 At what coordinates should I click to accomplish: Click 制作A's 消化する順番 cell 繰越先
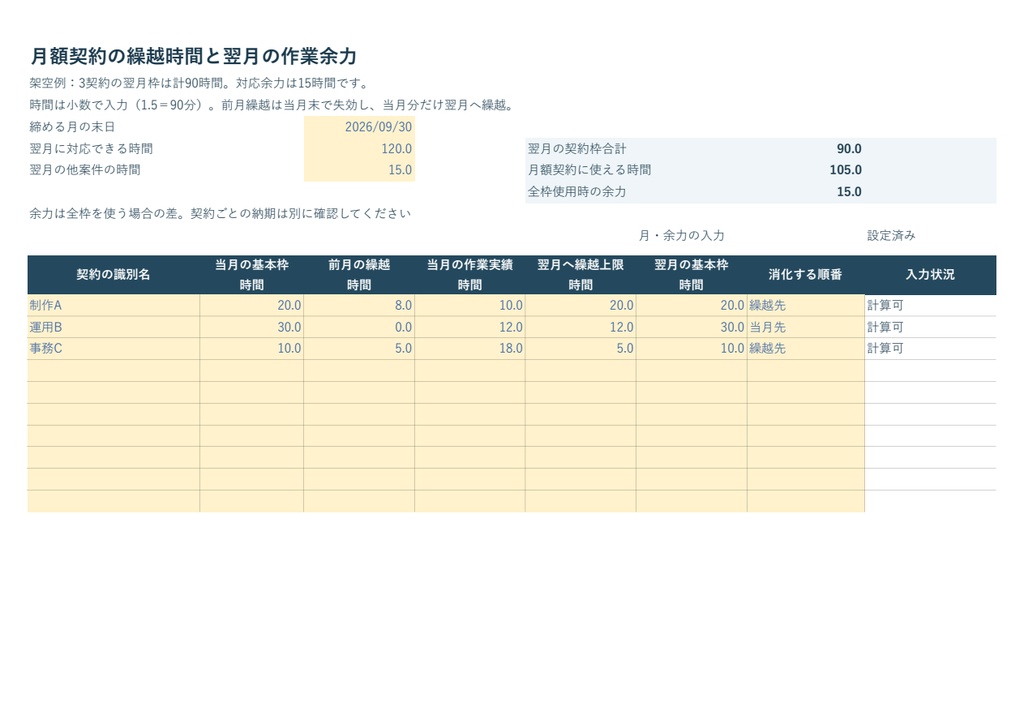pos(806,306)
